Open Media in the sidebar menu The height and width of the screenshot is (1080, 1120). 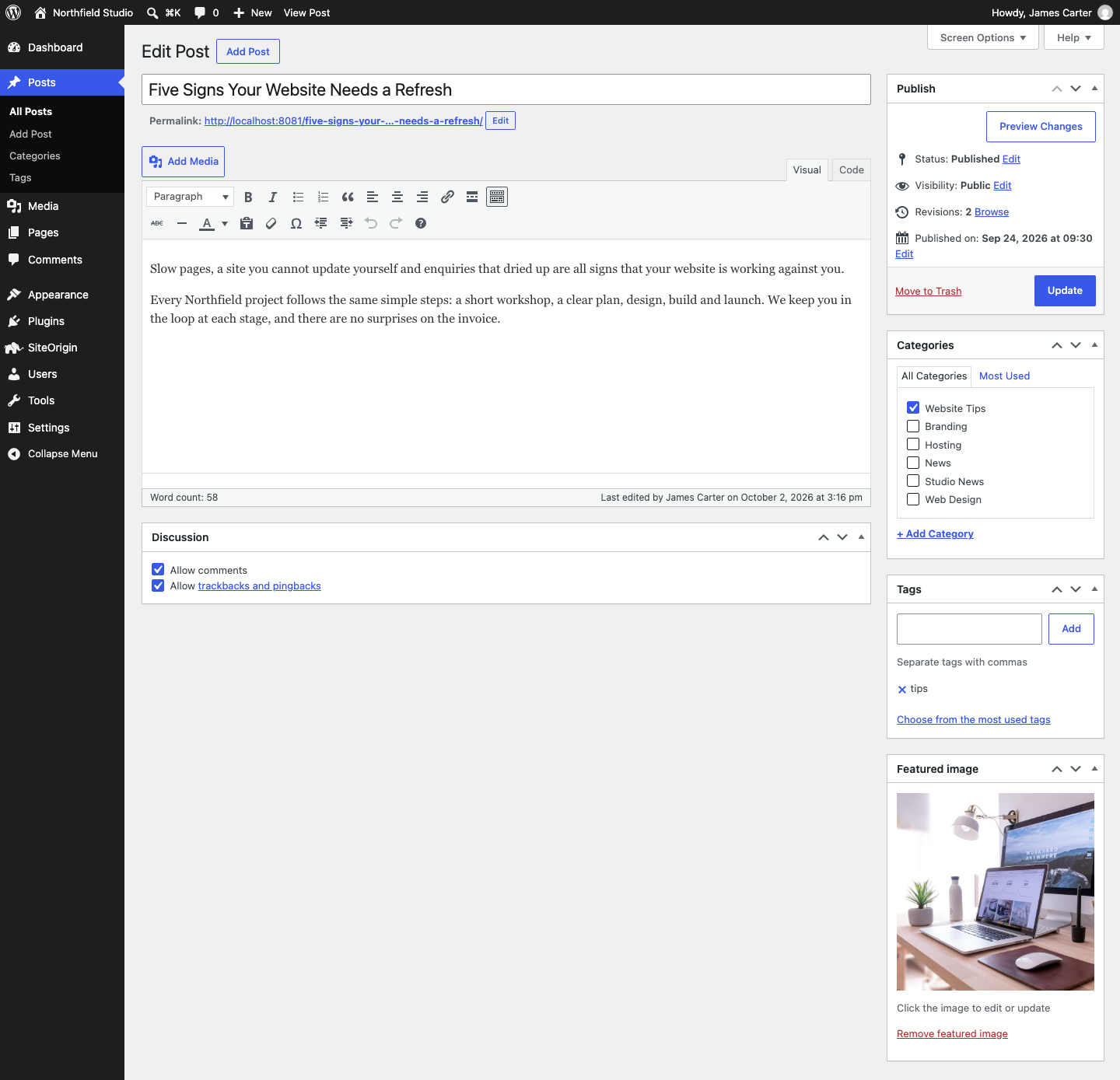pos(62,206)
